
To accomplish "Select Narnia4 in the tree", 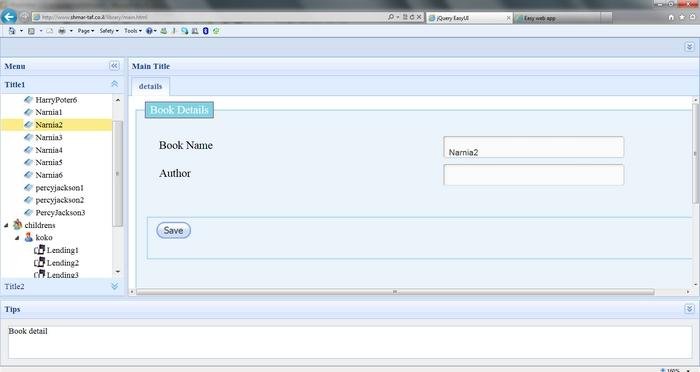I will tap(49, 150).
